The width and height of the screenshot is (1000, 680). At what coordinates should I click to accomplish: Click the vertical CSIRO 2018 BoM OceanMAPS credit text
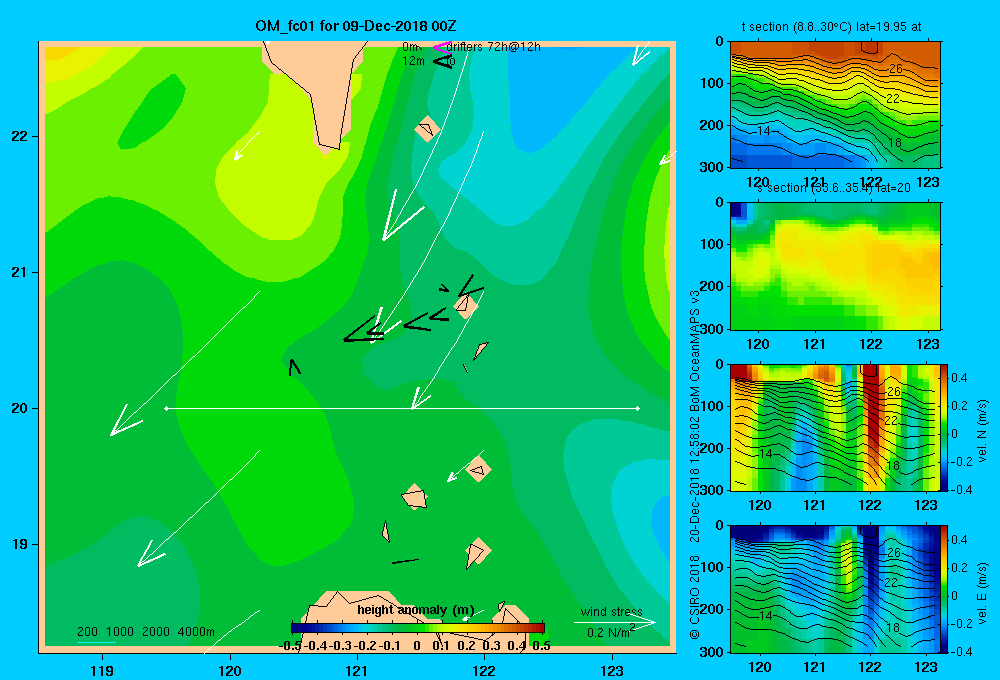[695, 464]
